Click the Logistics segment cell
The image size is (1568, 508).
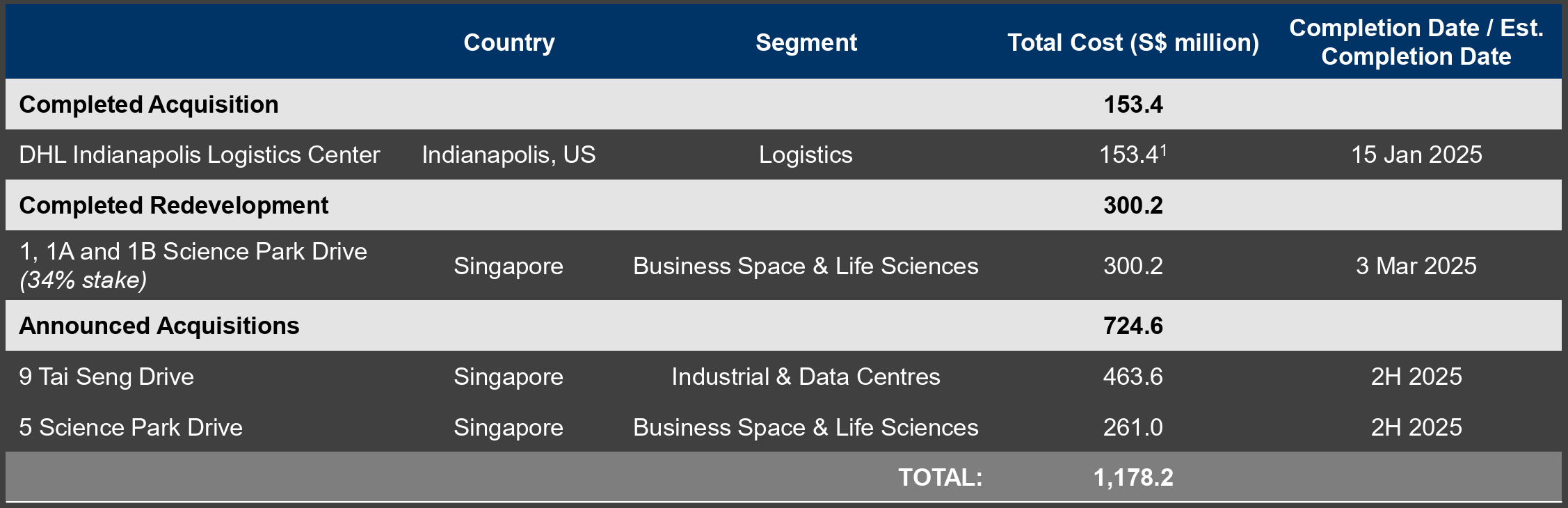pyautogui.click(x=806, y=154)
